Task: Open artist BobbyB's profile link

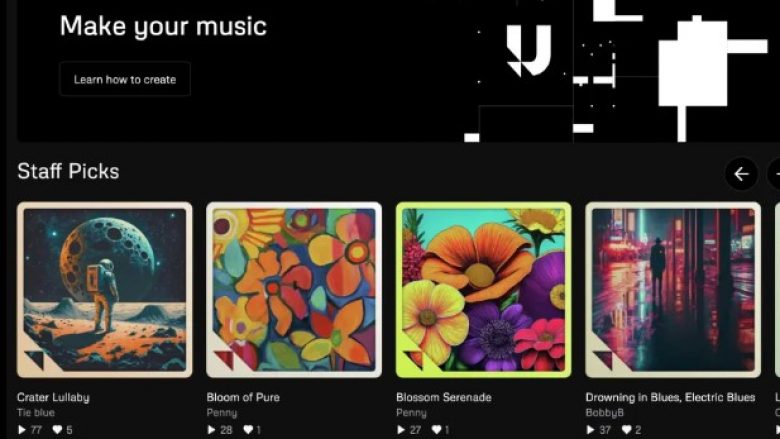Action: [x=604, y=413]
